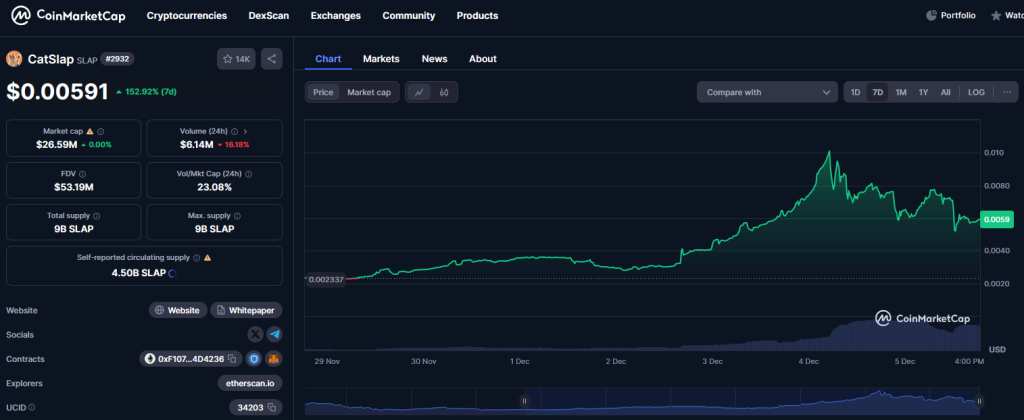Show info icon beside Max. supply

pyautogui.click(x=237, y=216)
